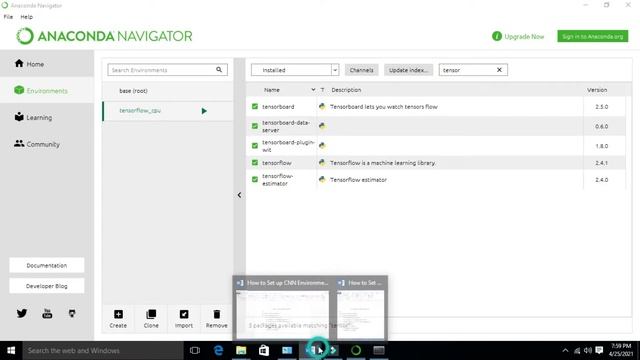Click Python icon in tensorboard-plugin-wit row
Screen dimensions: 640x360
(322, 146)
